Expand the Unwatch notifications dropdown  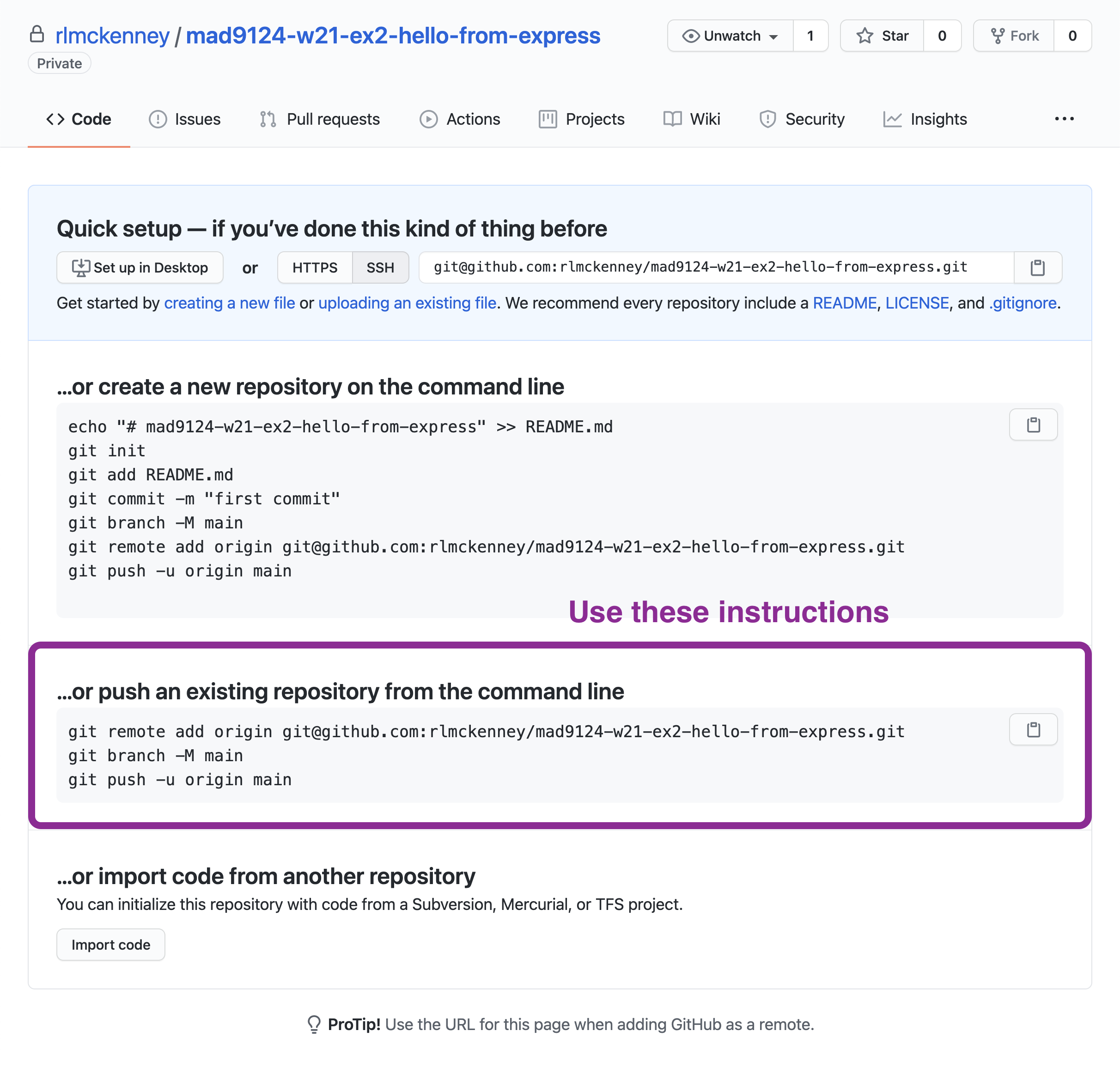click(x=730, y=36)
